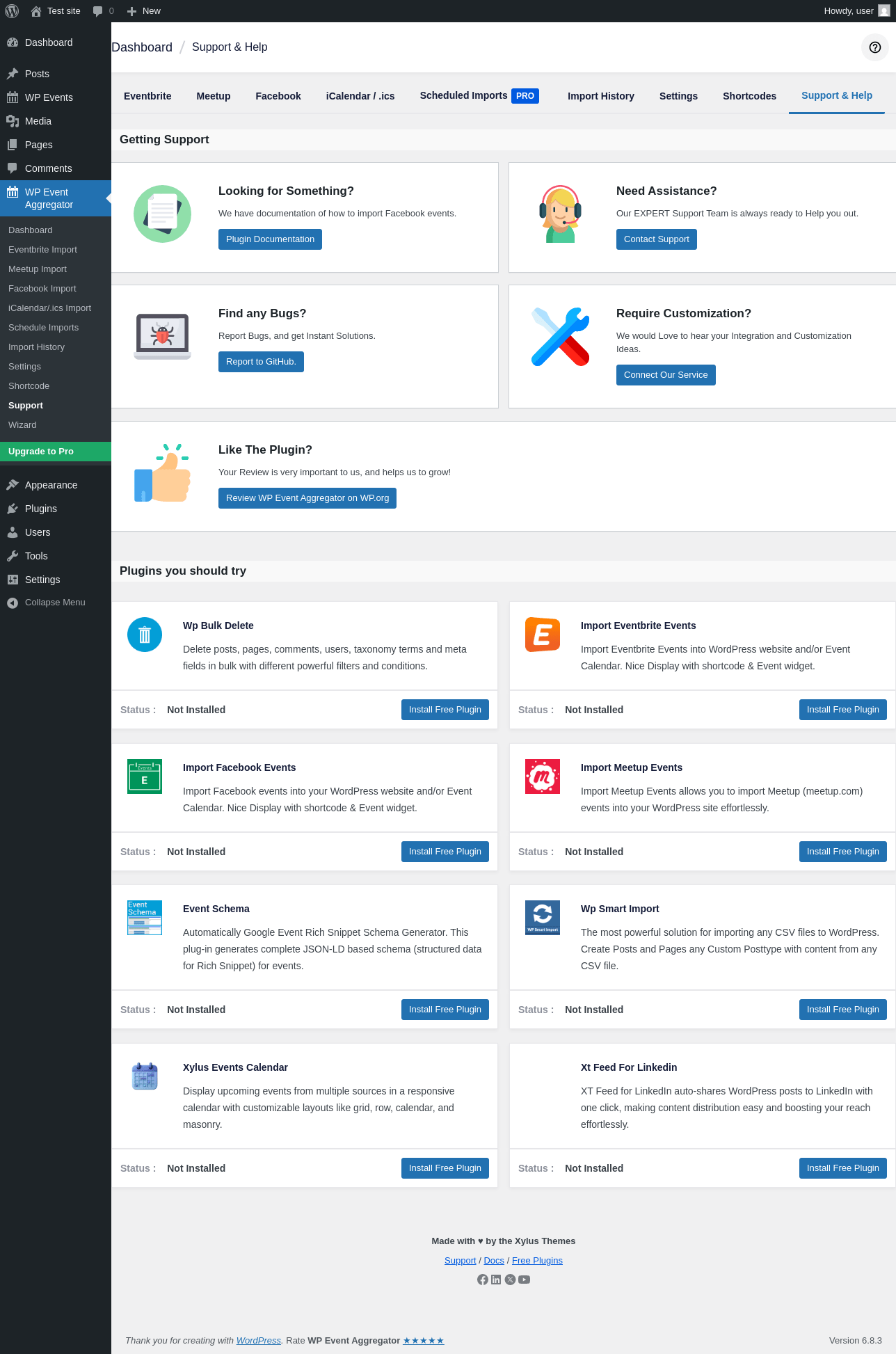This screenshot has height=1354, width=896.
Task: Click Review WP Event Aggregator on WP.org
Action: click(307, 498)
